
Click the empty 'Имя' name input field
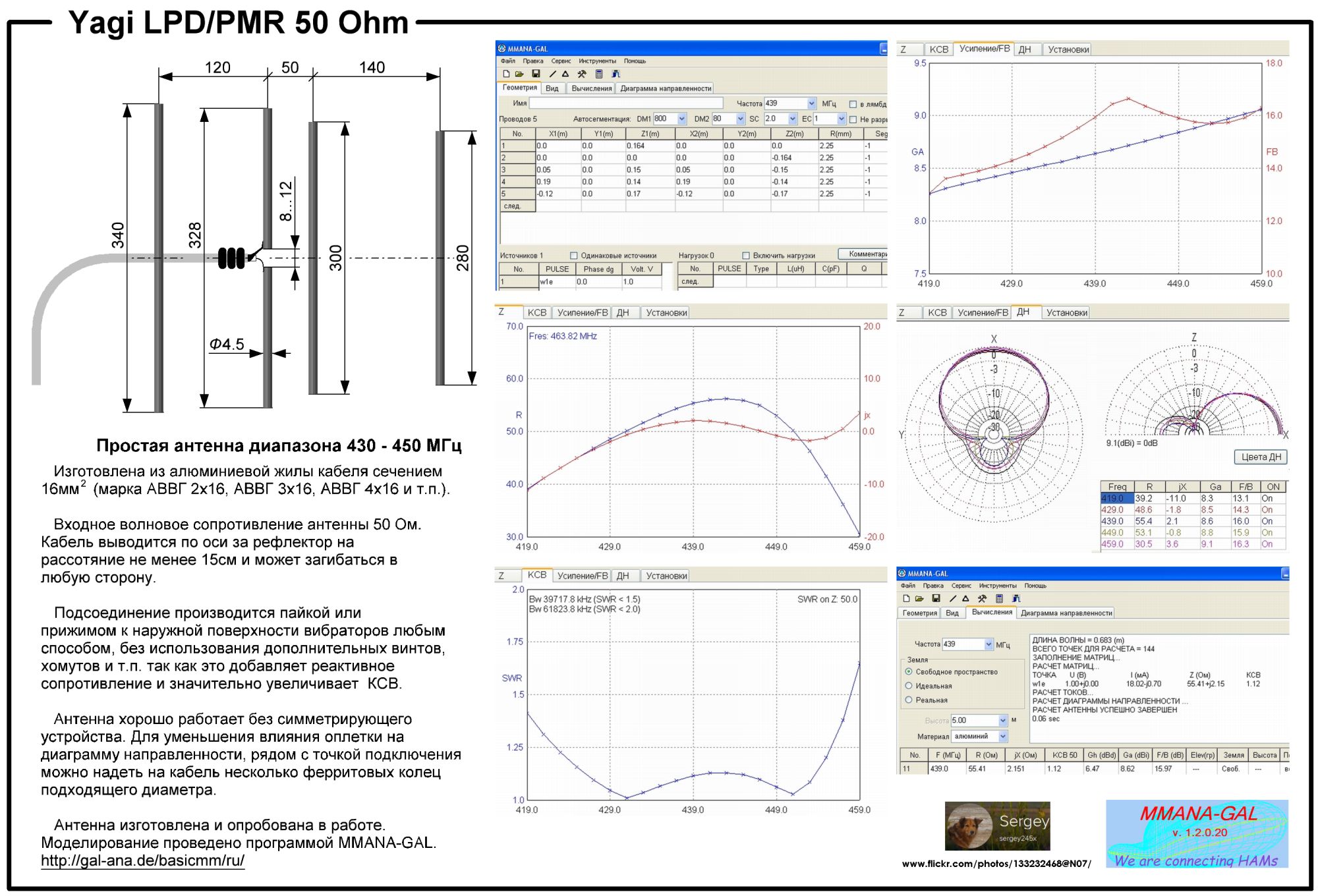point(625,103)
